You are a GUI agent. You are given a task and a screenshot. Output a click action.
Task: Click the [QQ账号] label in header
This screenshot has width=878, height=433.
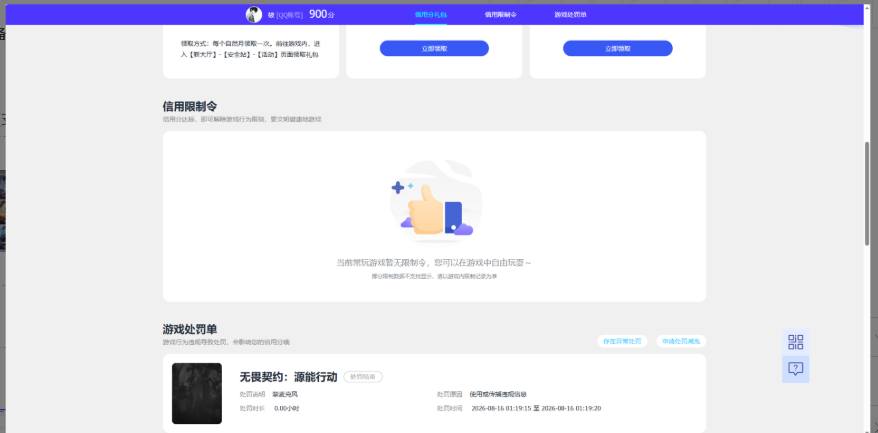(x=289, y=15)
